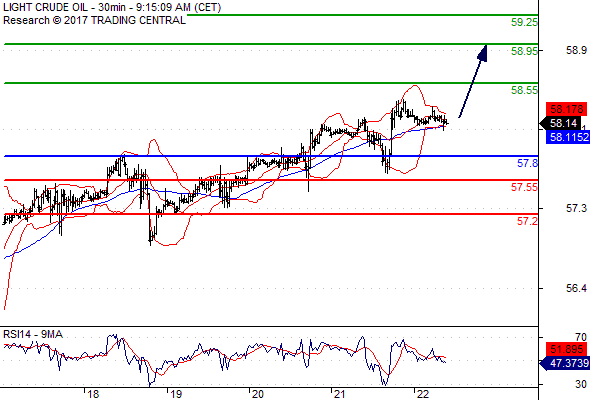
Task: Click the 57.2 red support label
Action: (527, 221)
